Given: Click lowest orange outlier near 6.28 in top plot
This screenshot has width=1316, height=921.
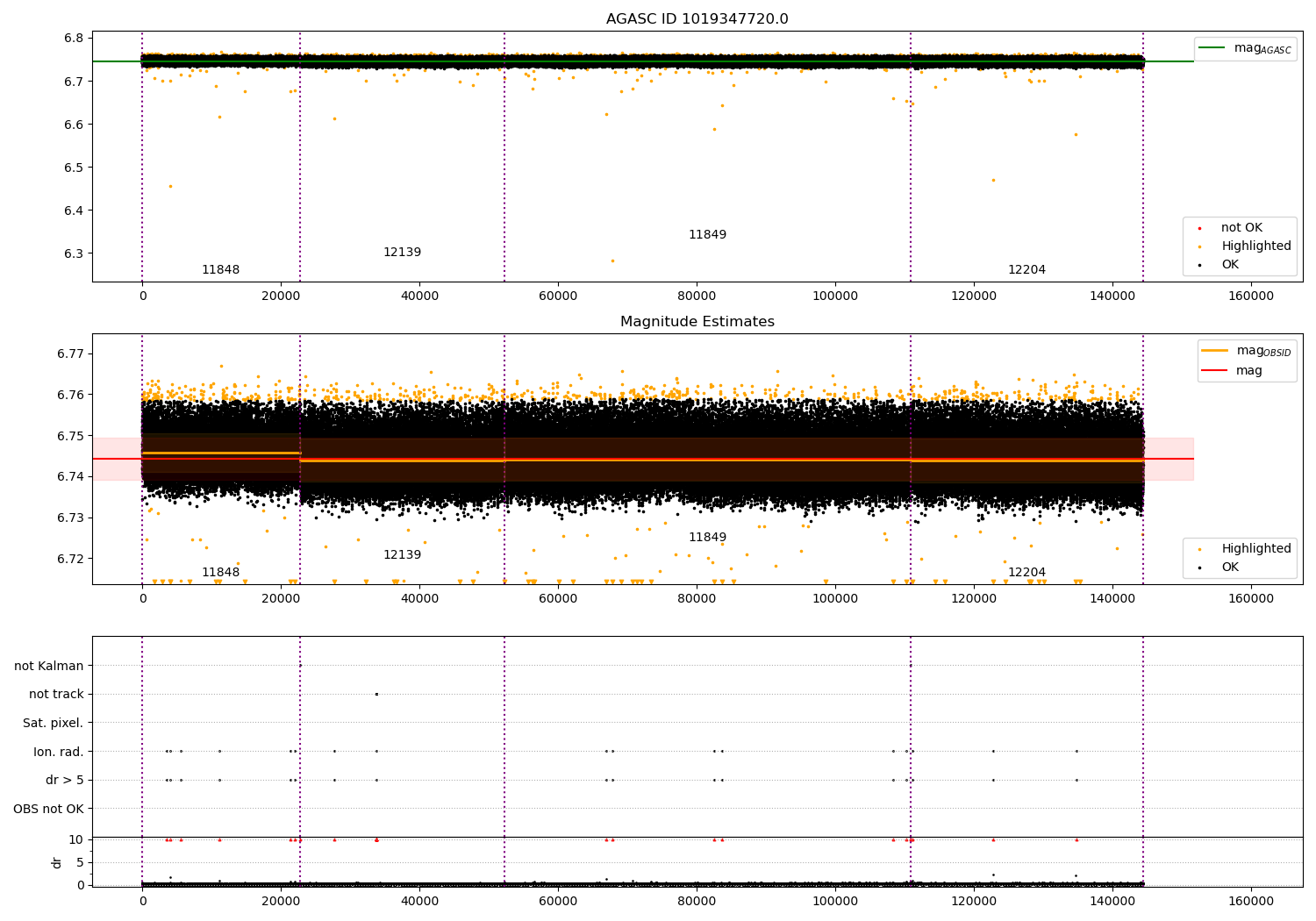Looking at the screenshot, I should coord(612,261).
